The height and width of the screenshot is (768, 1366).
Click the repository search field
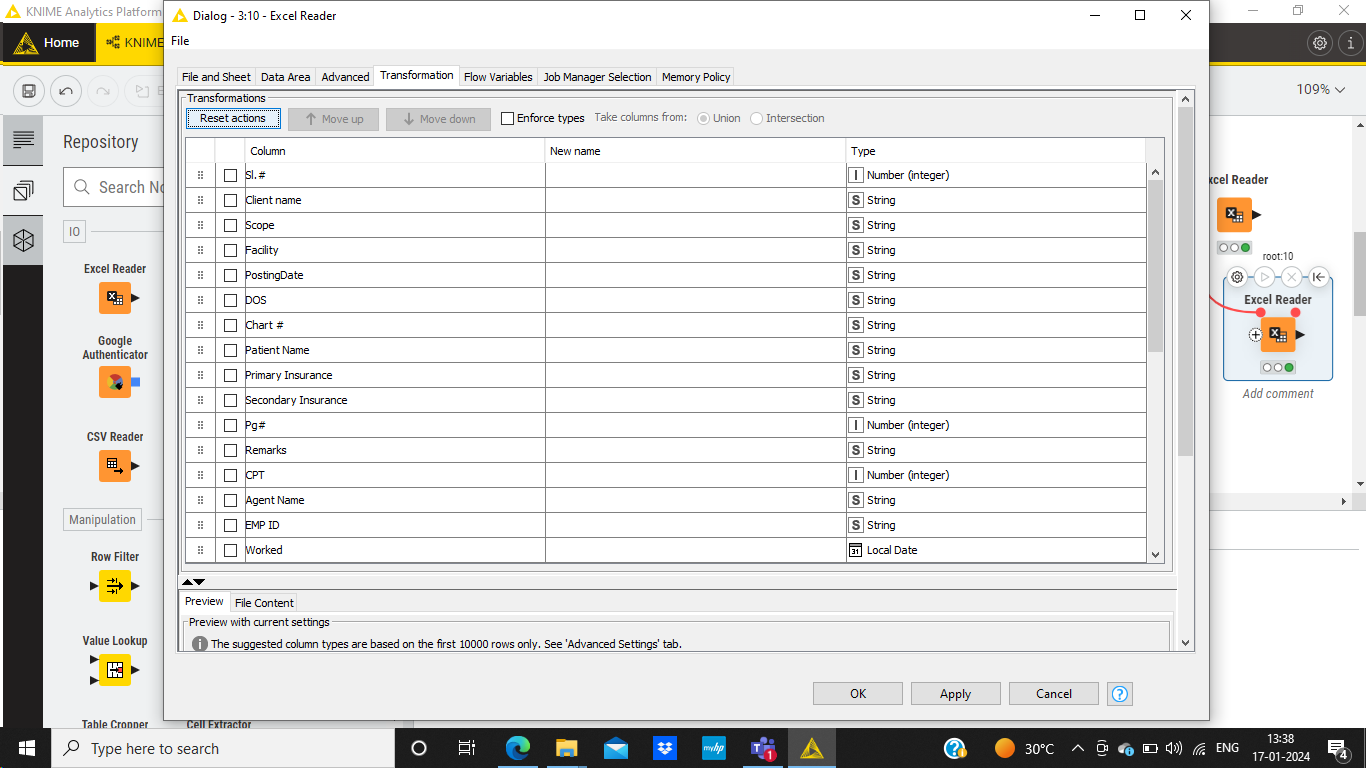pos(115,187)
